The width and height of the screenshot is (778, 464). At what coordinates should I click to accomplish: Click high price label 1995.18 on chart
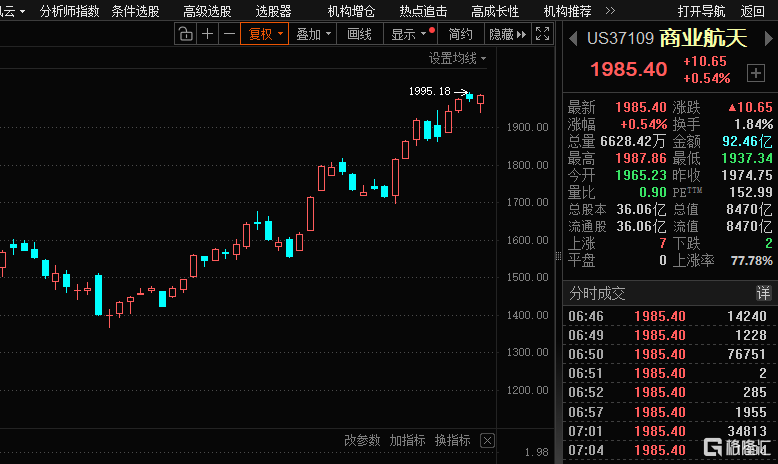click(430, 91)
